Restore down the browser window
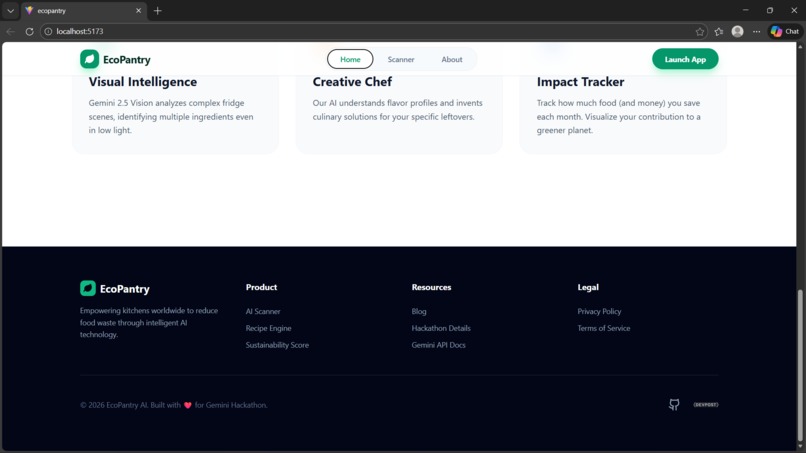Screen dimensions: 806x453 [x=770, y=10]
